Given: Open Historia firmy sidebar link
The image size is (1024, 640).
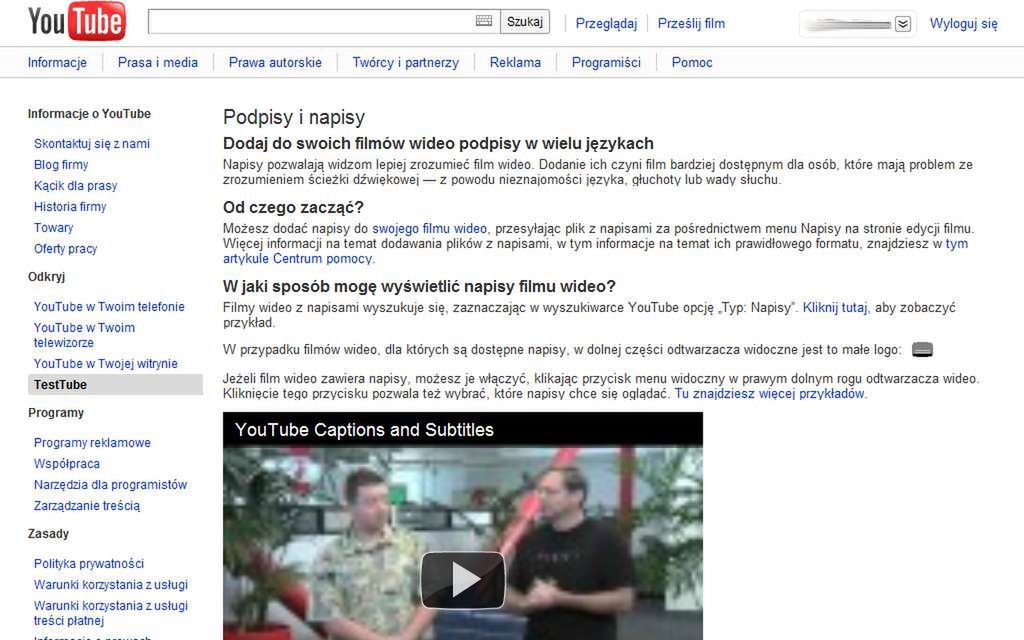Looking at the screenshot, I should coord(70,206).
